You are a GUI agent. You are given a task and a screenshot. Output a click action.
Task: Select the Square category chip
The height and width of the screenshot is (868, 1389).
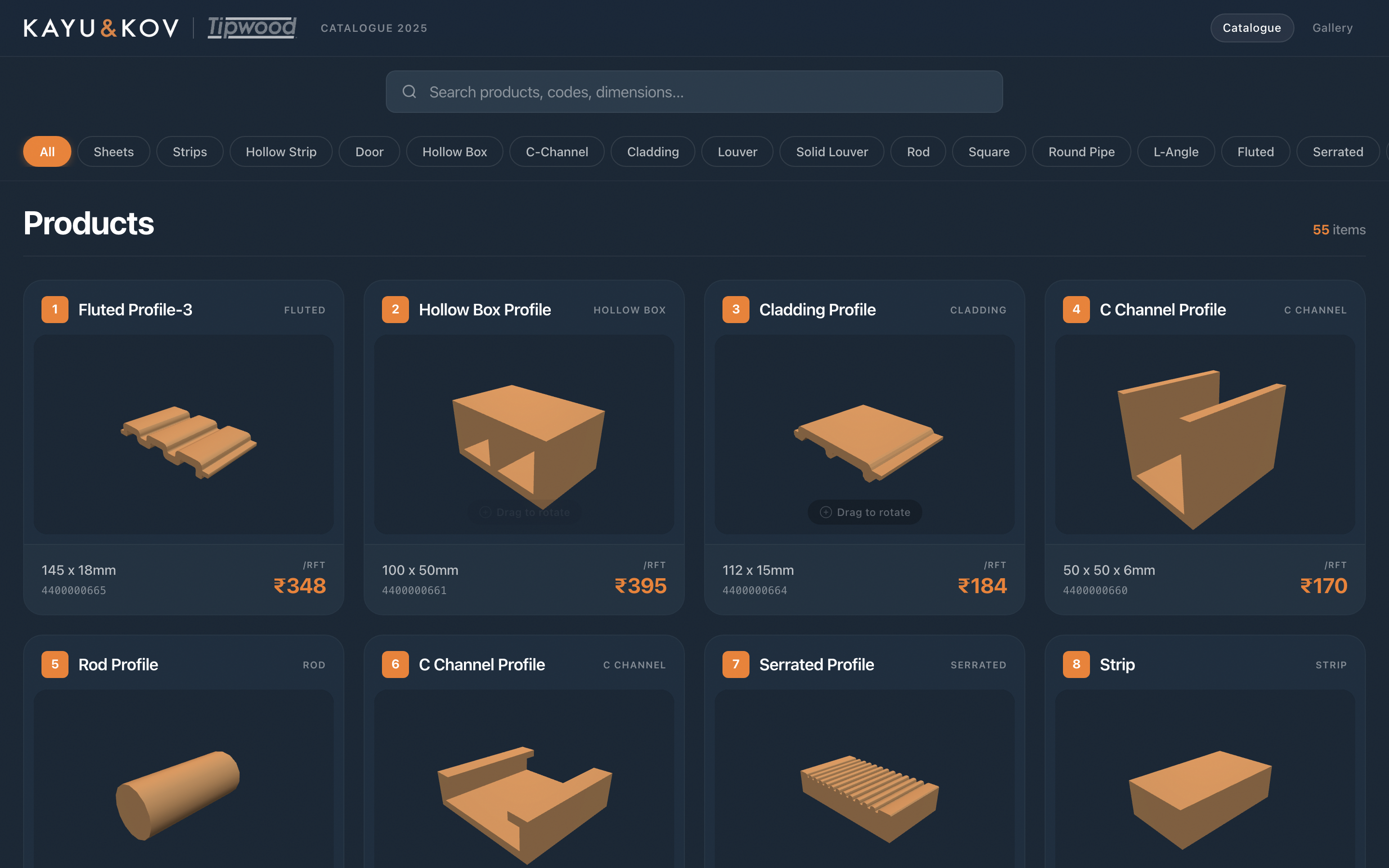tap(989, 151)
